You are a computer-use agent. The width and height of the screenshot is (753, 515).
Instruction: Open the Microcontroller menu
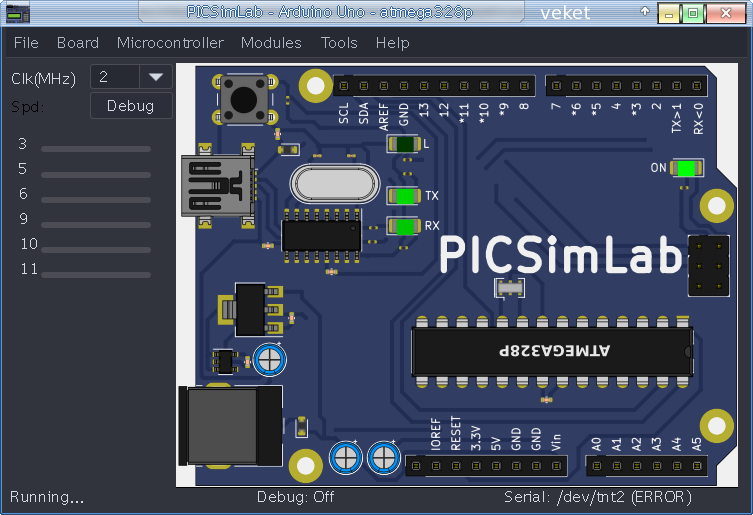coord(170,43)
